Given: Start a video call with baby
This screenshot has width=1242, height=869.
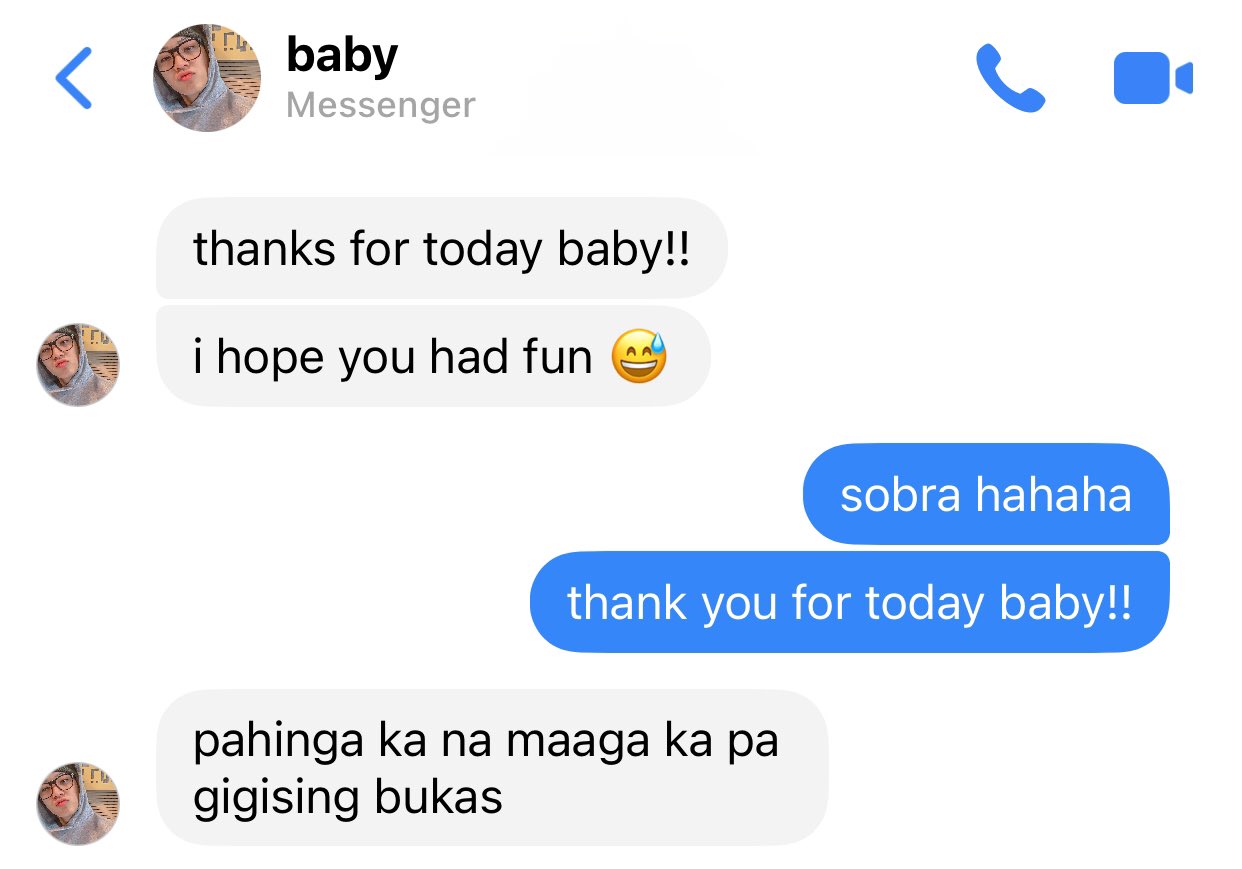Looking at the screenshot, I should (x=1153, y=78).
